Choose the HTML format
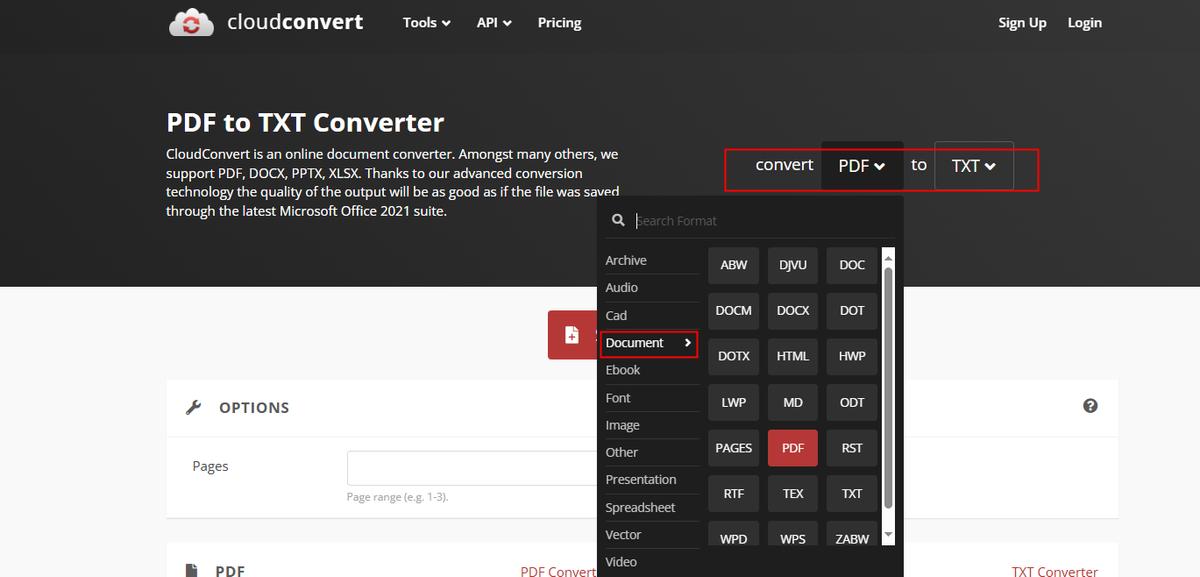The width and height of the screenshot is (1200, 577). pos(793,356)
